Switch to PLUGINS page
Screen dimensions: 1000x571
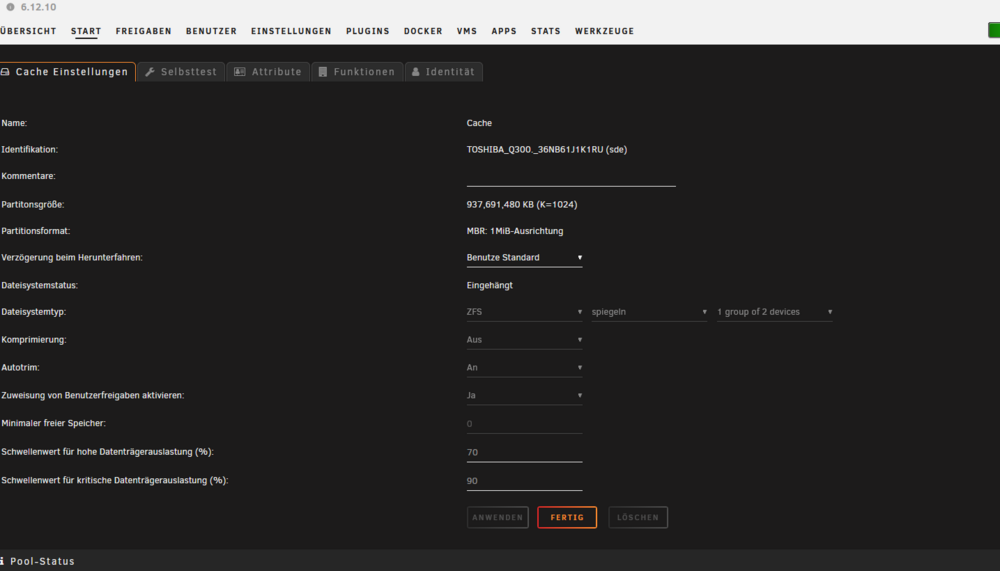[x=367, y=31]
